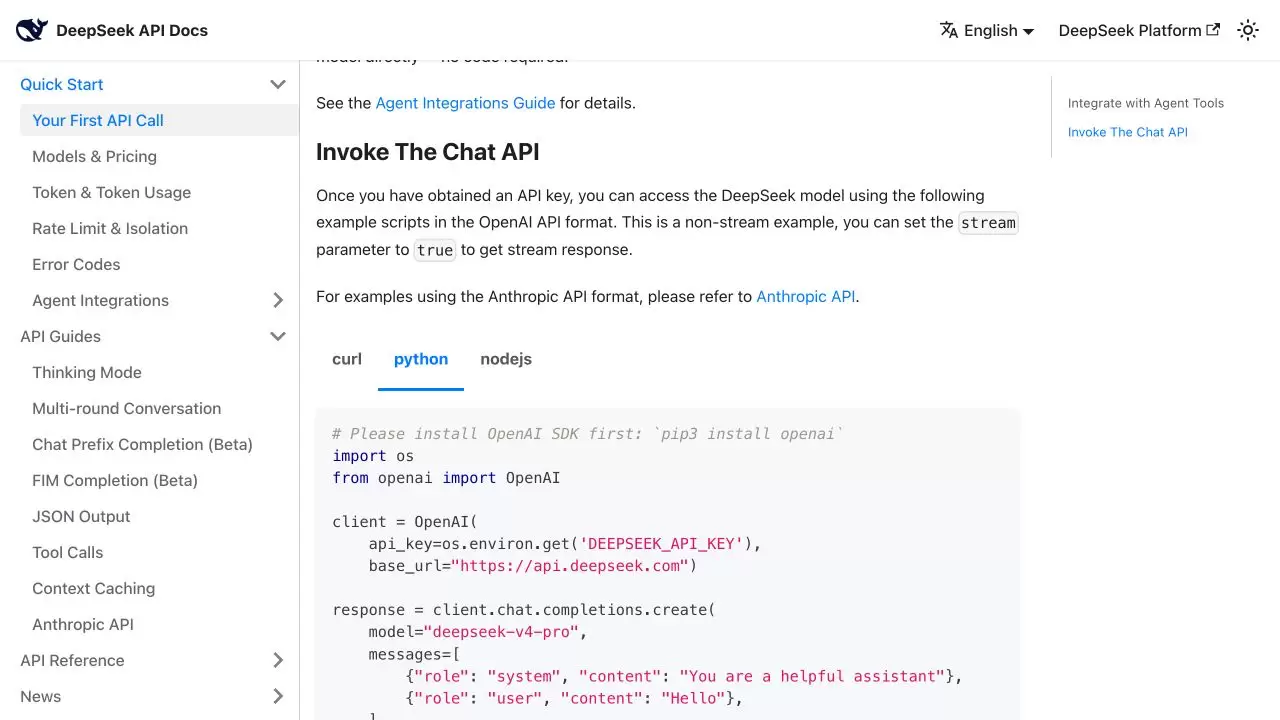Click the pip3 install openai comment line
1280x720 pixels.
(x=588, y=433)
